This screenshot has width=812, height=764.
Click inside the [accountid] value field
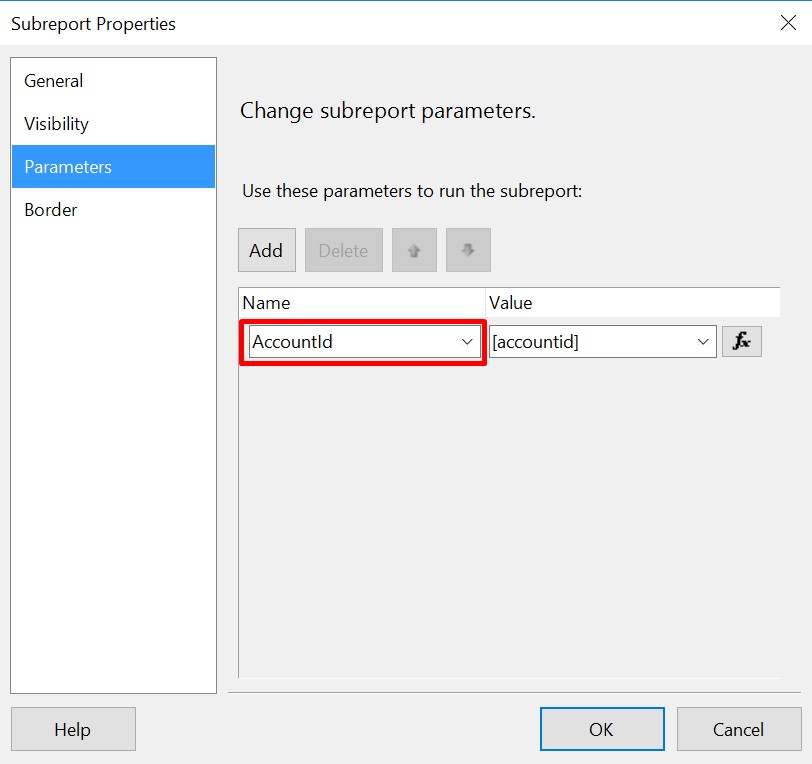(602, 342)
